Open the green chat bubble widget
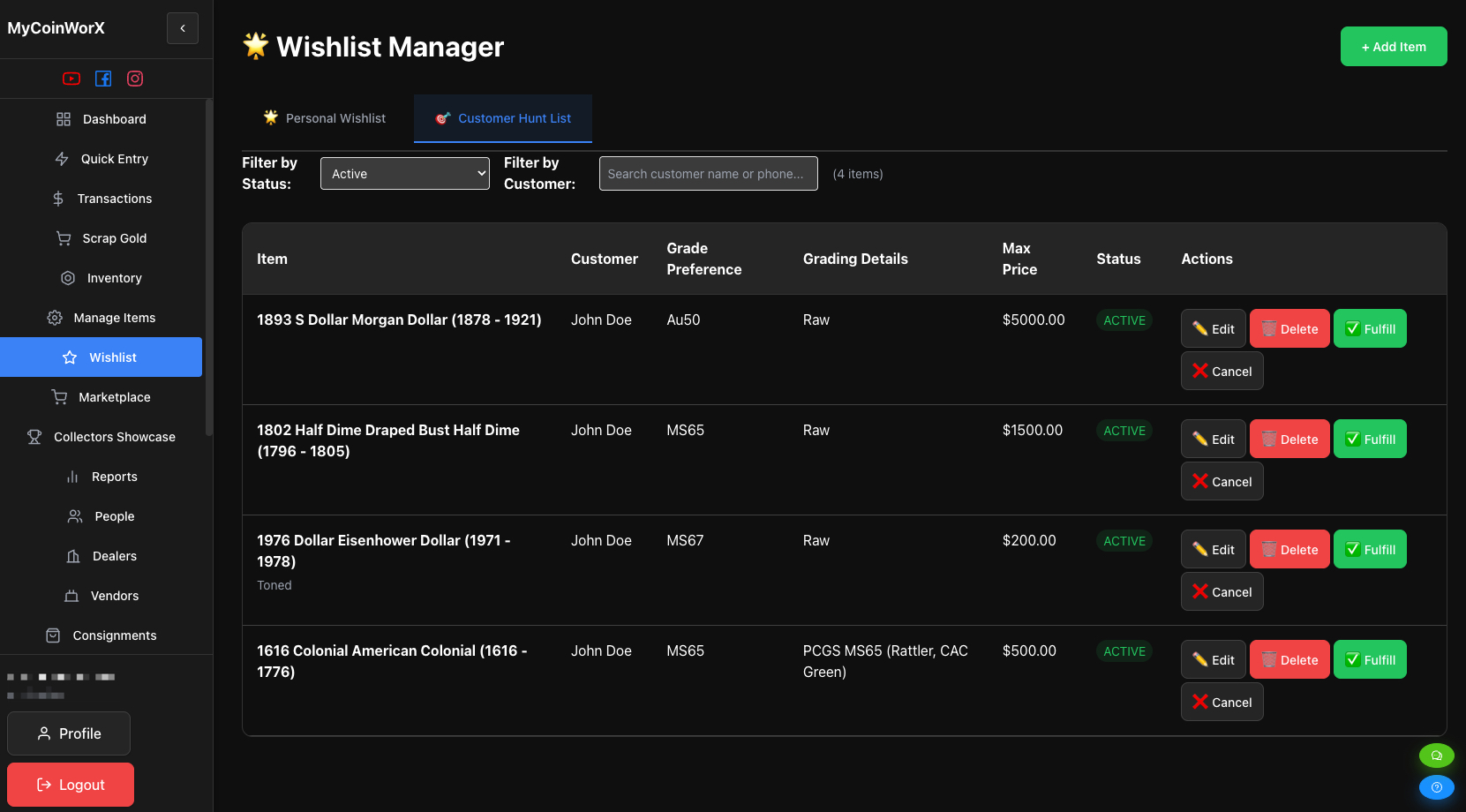Image resolution: width=1466 pixels, height=812 pixels. (1437, 756)
